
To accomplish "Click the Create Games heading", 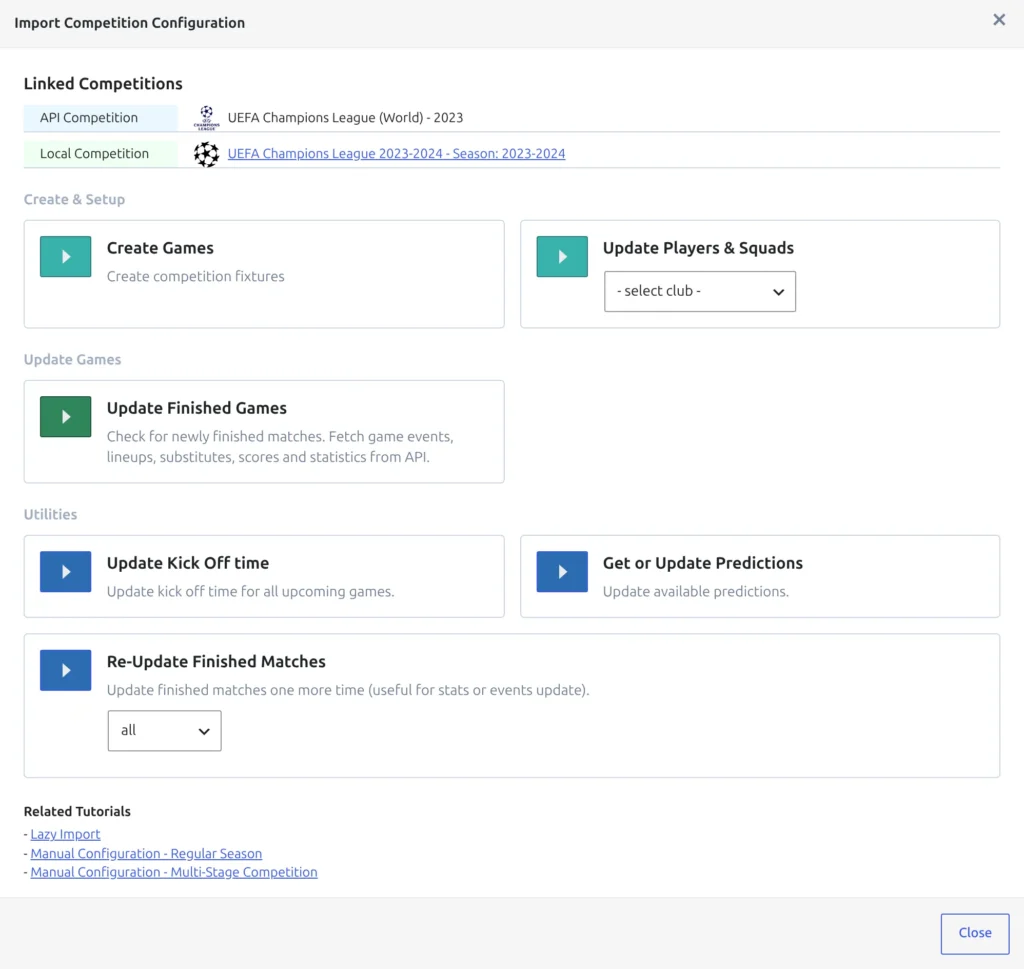I will point(160,248).
